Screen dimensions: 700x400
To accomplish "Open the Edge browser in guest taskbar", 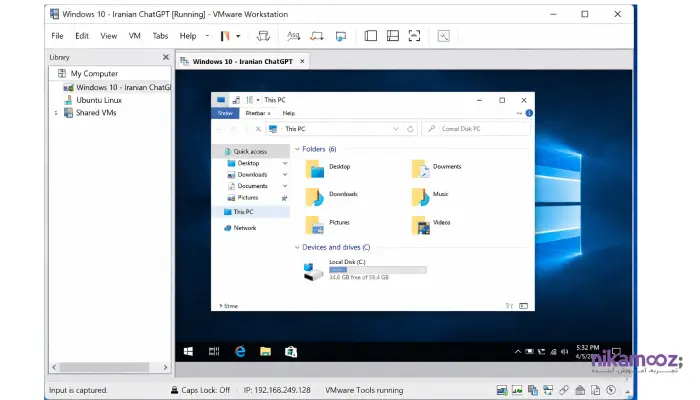I will [x=240, y=351].
